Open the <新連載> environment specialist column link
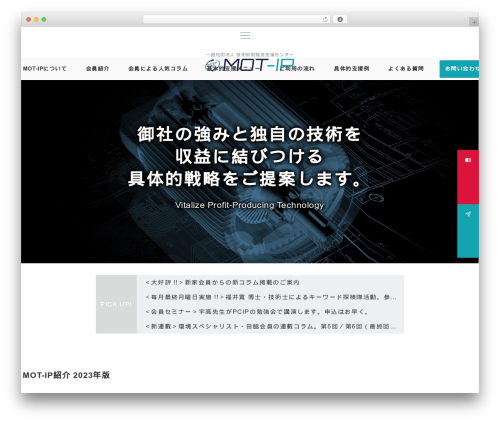This screenshot has height=423, width=500. [x=271, y=327]
